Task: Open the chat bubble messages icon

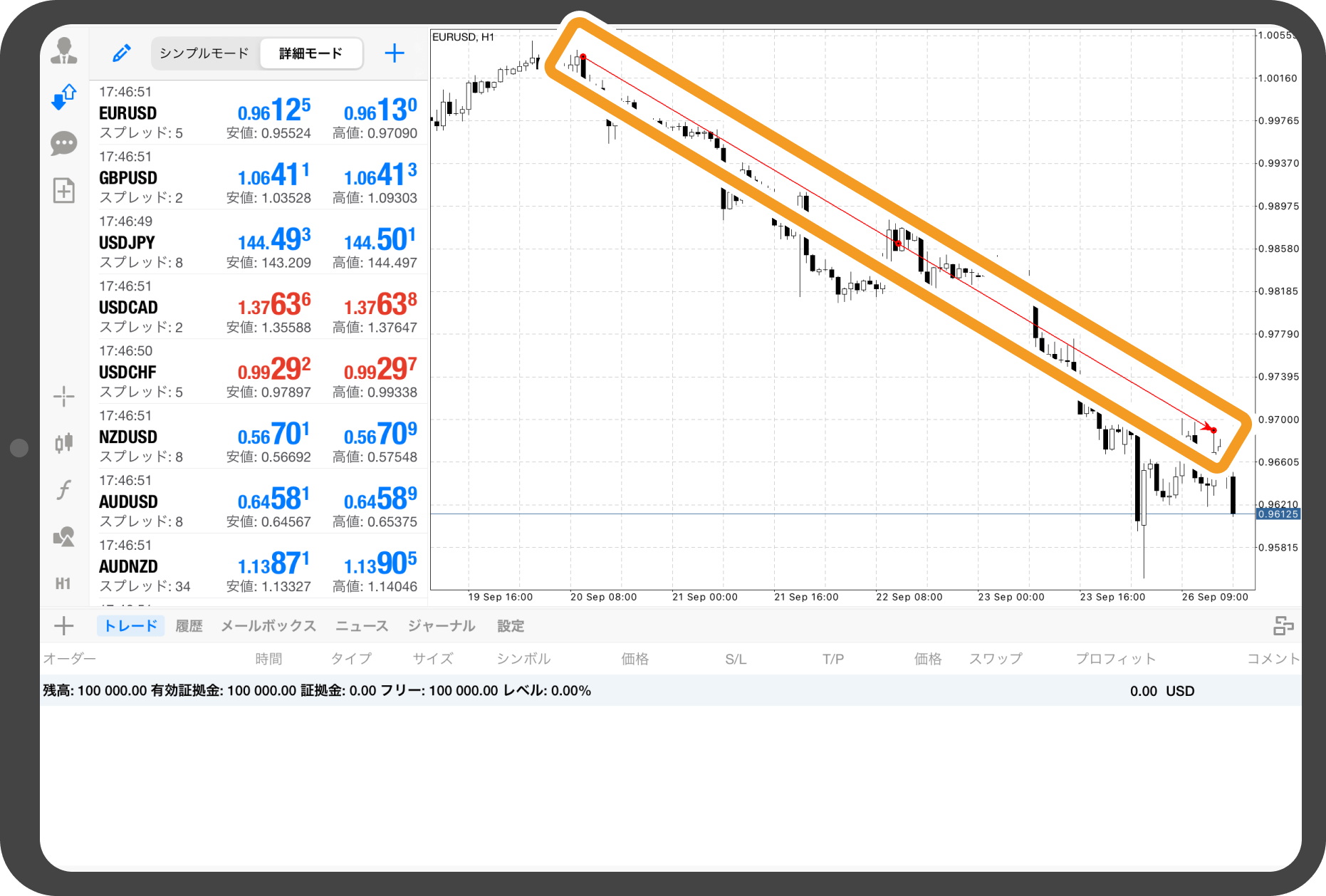Action: click(64, 143)
